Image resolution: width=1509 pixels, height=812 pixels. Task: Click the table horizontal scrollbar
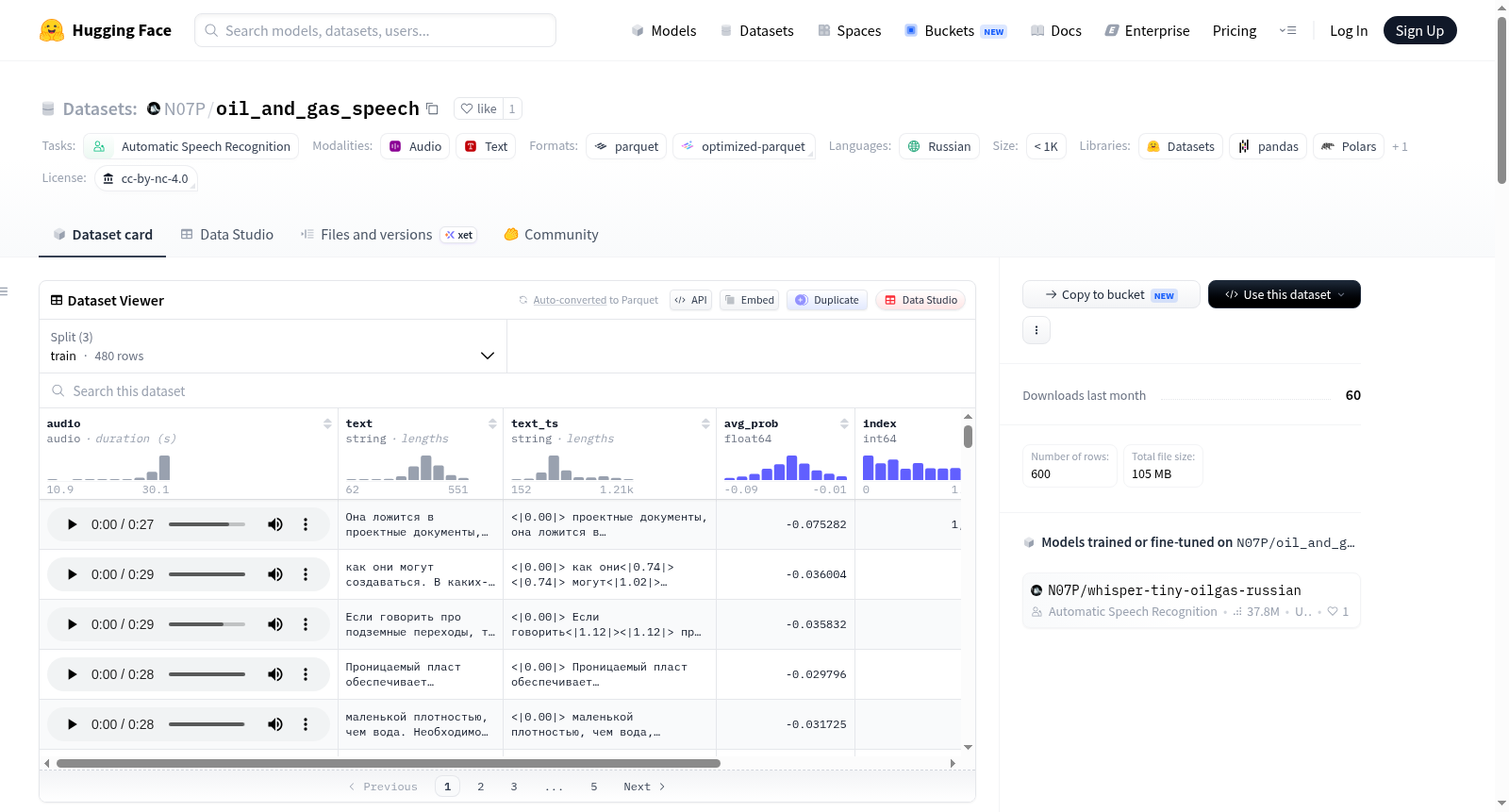click(389, 763)
